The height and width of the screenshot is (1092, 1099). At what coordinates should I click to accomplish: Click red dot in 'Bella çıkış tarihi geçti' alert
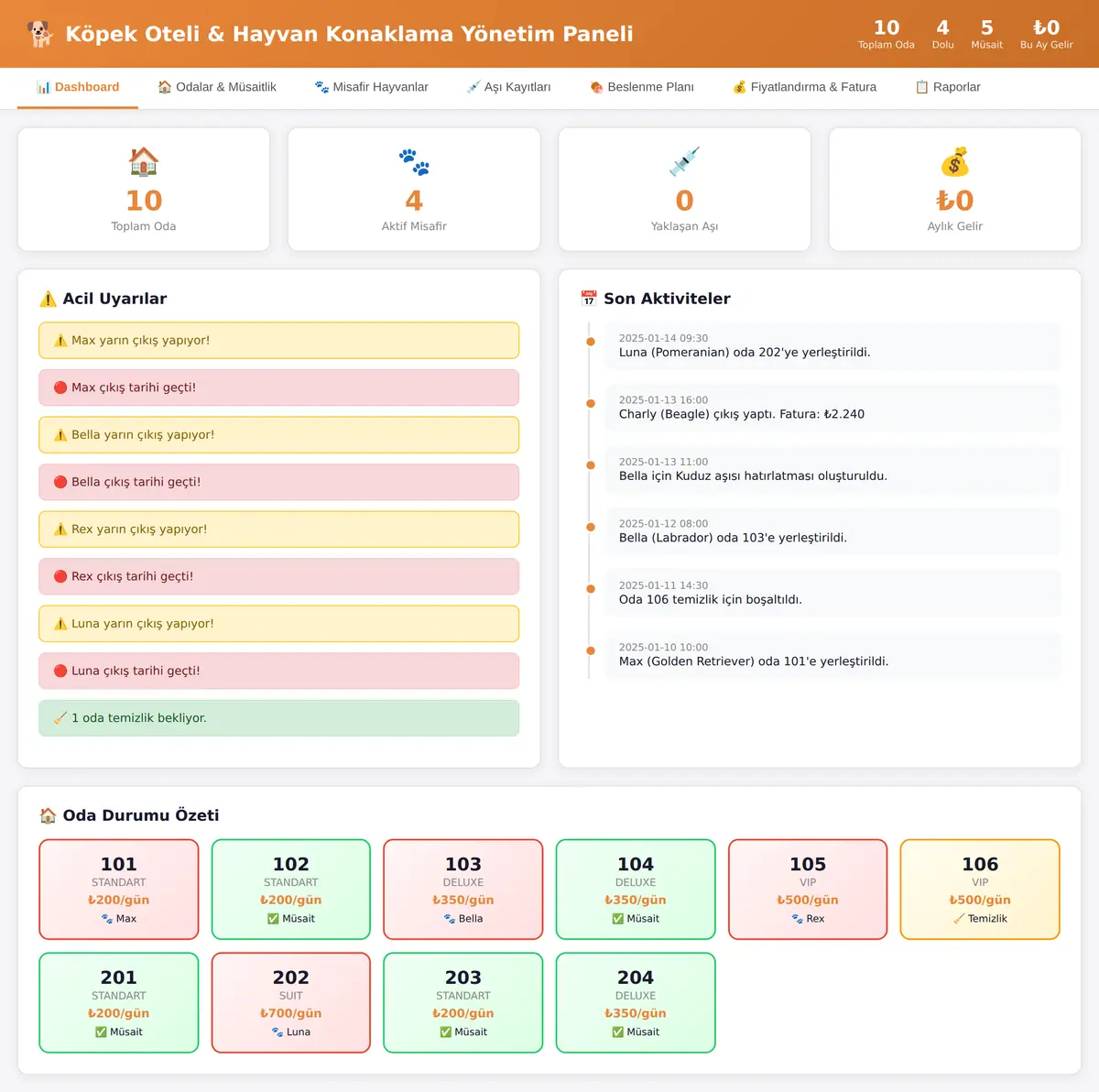[x=60, y=482]
